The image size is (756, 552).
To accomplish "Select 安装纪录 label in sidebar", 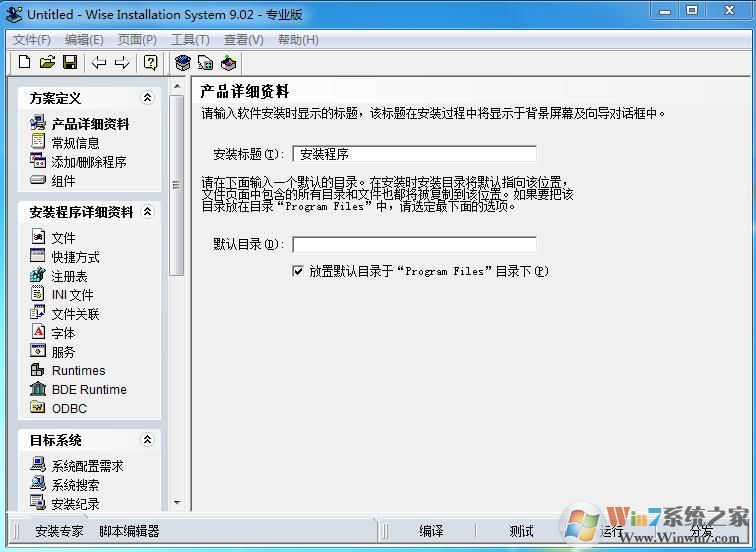I will [x=75, y=504].
